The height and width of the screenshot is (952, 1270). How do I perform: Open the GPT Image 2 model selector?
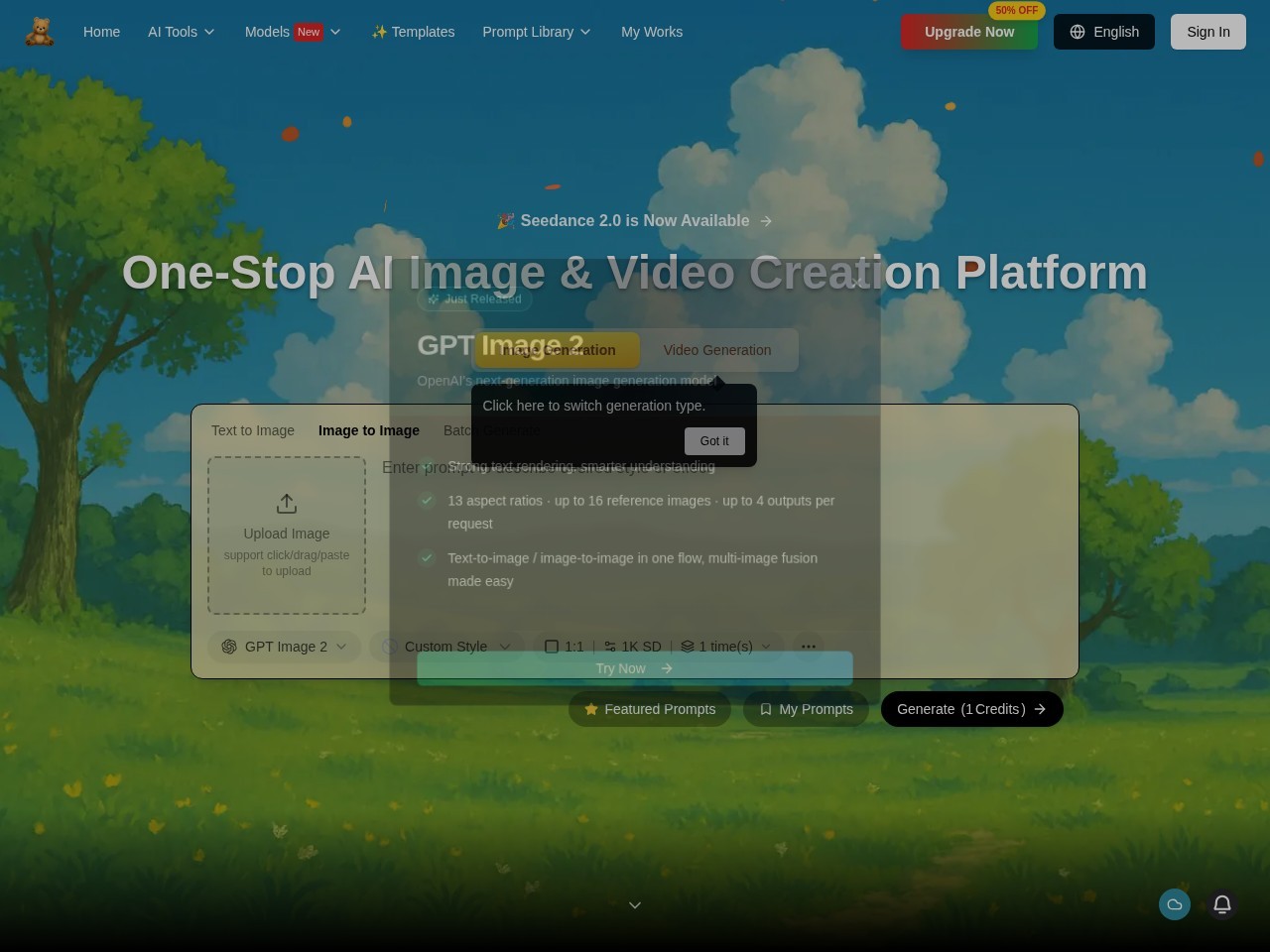click(285, 647)
